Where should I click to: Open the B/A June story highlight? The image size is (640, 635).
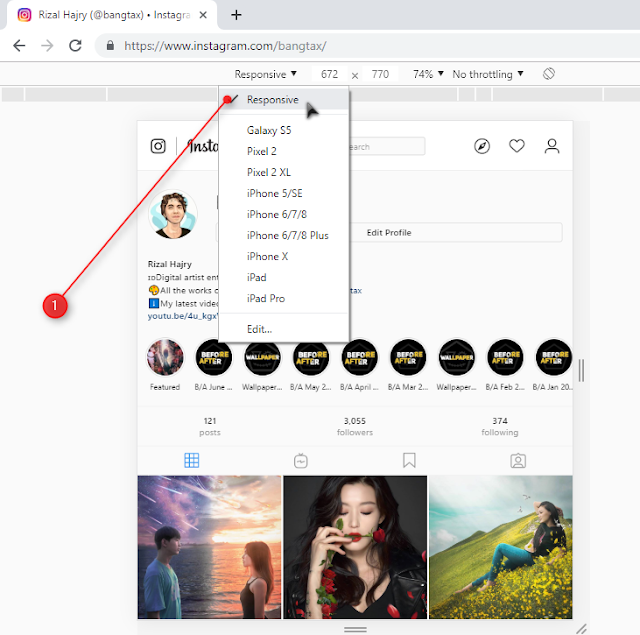213,357
